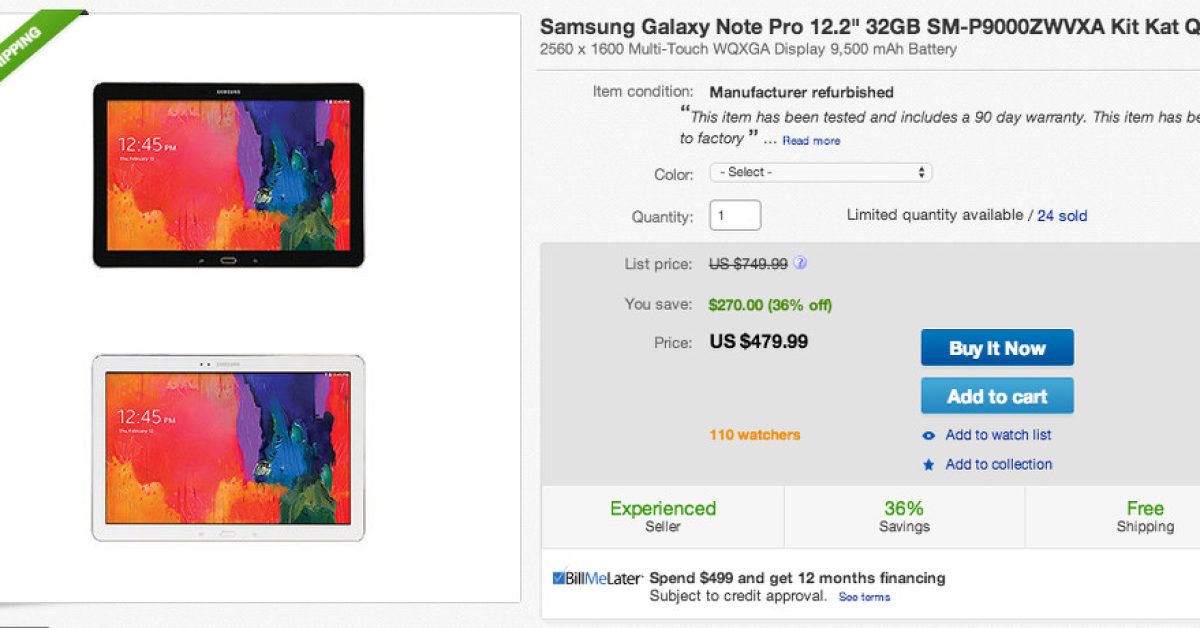Open the BillMeLater See terms link
This screenshot has width=1200, height=628.
click(864, 597)
